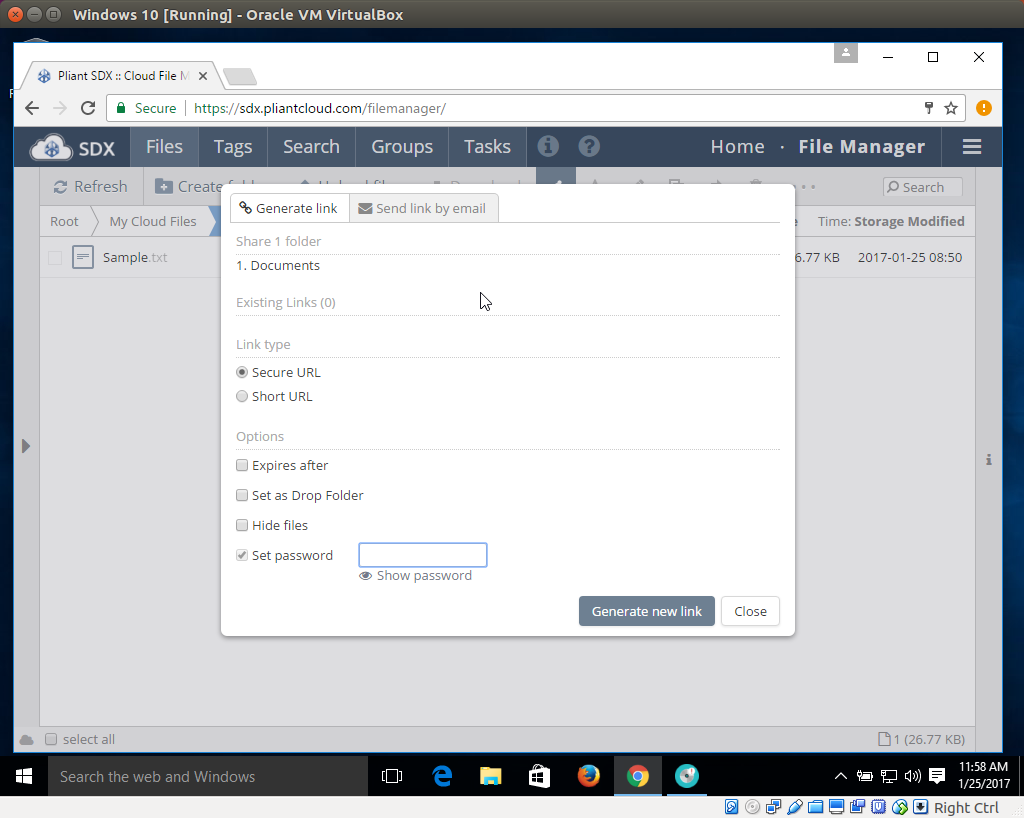Click the Chrome bookmark star icon
The width and height of the screenshot is (1024, 818).
951,108
